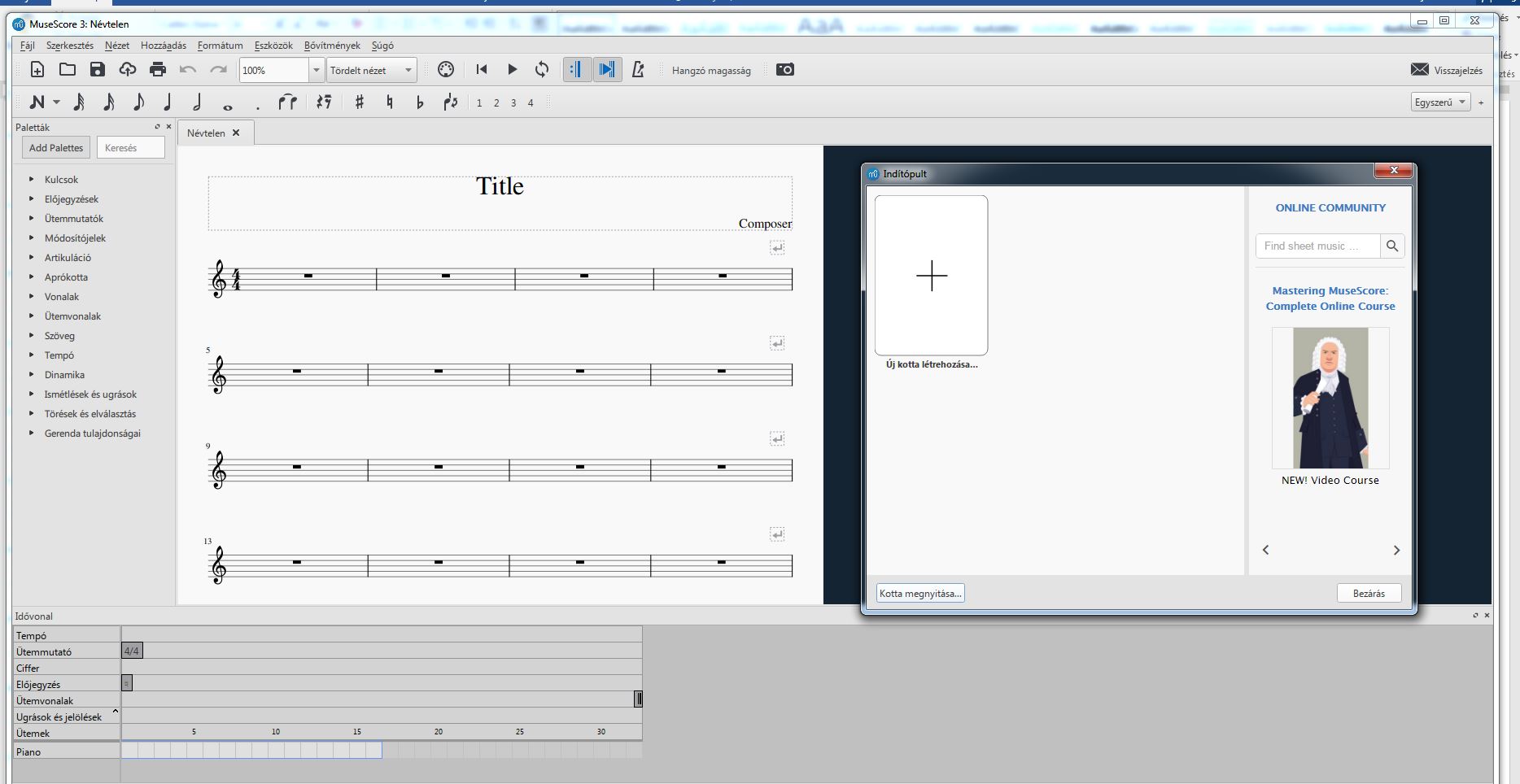This screenshot has width=1520, height=784.
Task: Open the mixer/MIDI input circular icon
Action: pos(446,70)
